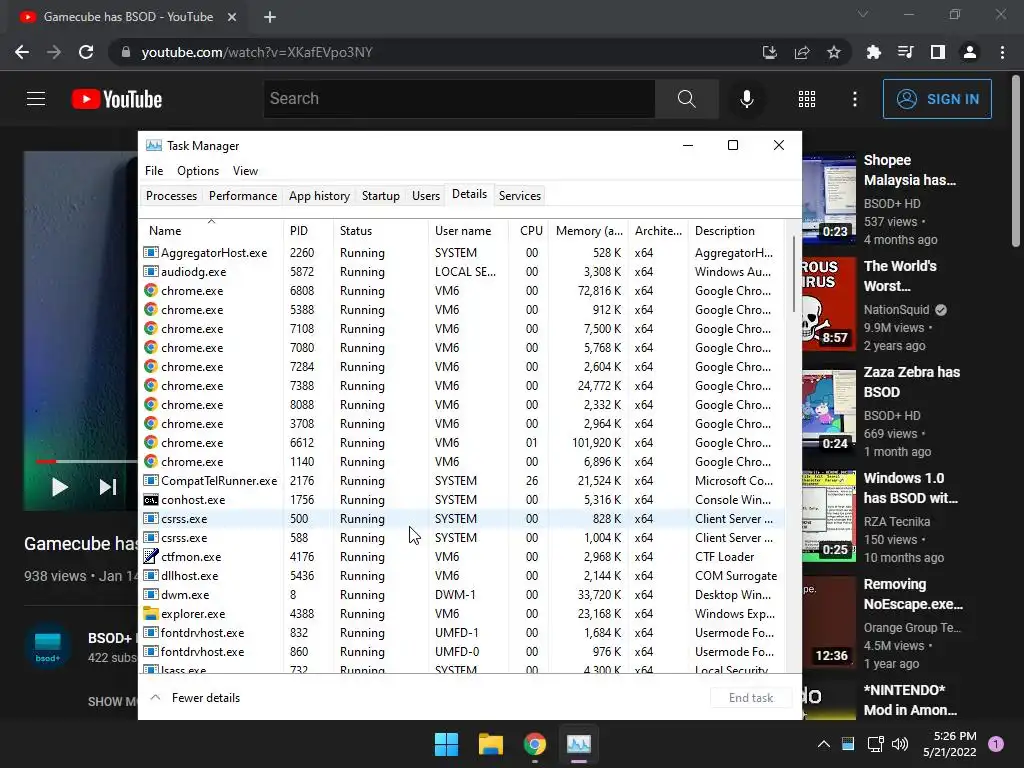This screenshot has height=768, width=1024.
Task: Open the media control icon in Chrome toolbar
Action: [x=906, y=52]
